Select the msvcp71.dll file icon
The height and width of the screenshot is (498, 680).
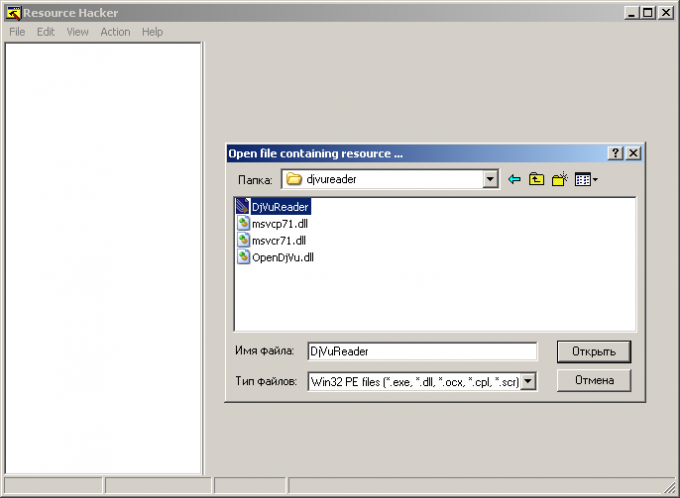(x=243, y=223)
